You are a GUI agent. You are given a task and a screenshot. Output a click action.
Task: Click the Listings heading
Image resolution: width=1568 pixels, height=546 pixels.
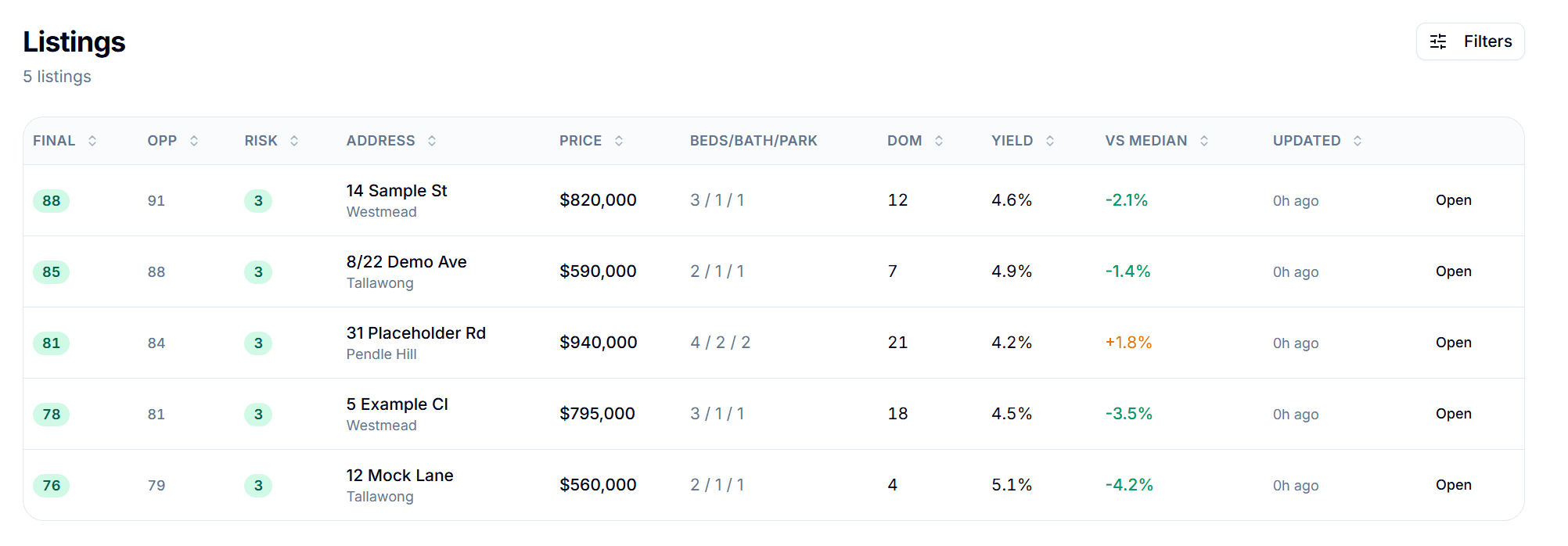(x=74, y=42)
